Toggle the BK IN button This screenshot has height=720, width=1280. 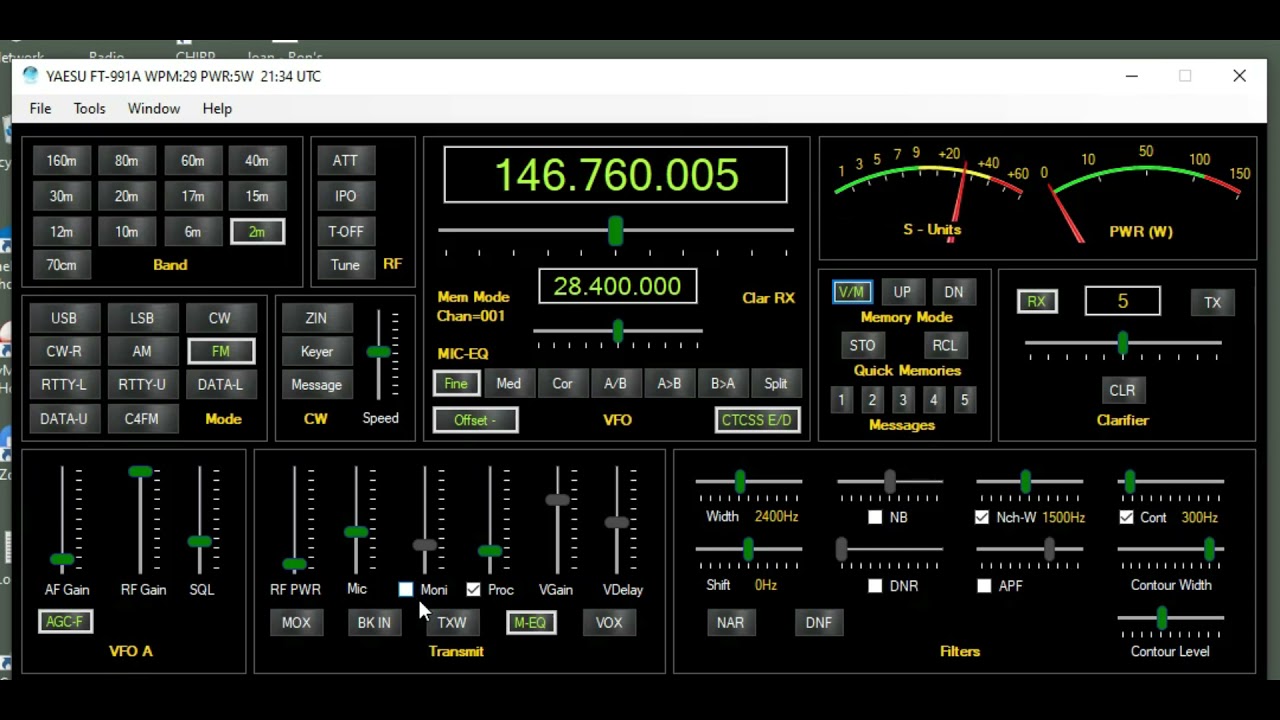click(x=374, y=623)
